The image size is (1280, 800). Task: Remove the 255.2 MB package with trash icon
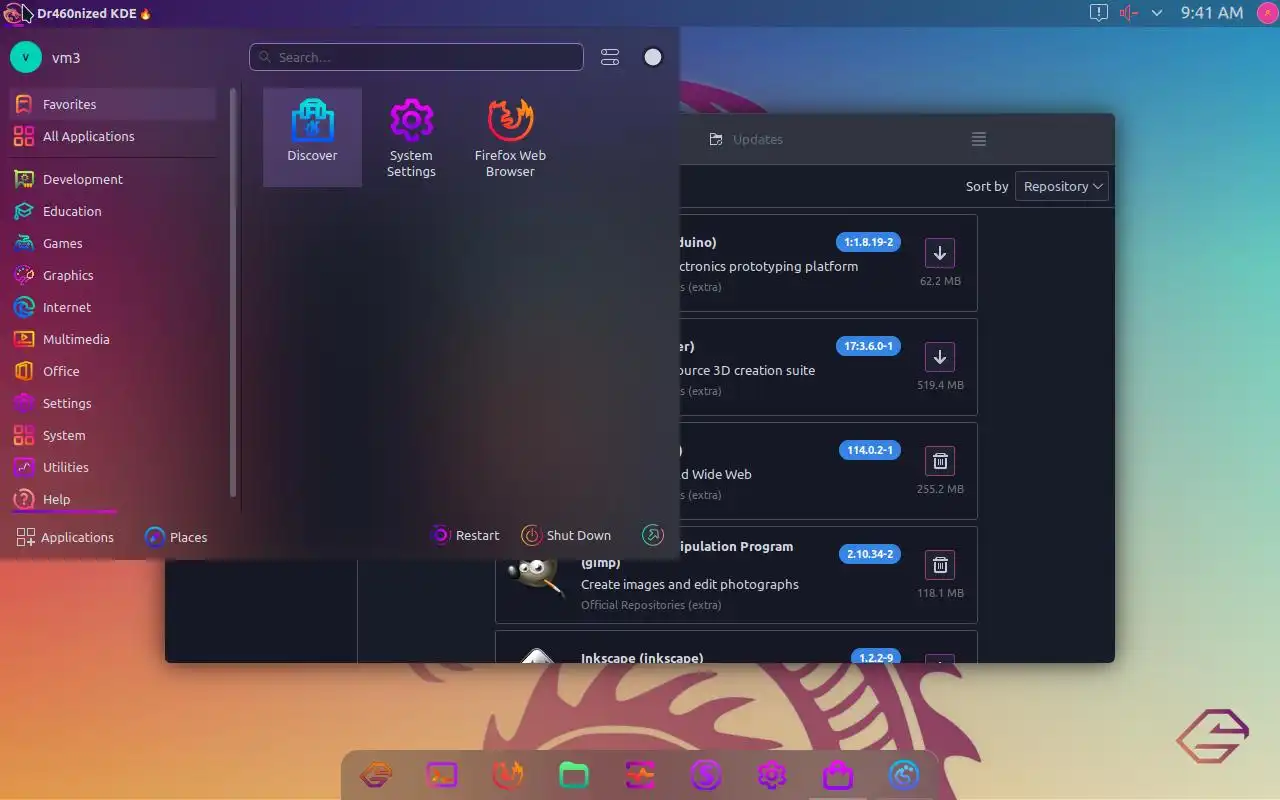pyautogui.click(x=940, y=461)
